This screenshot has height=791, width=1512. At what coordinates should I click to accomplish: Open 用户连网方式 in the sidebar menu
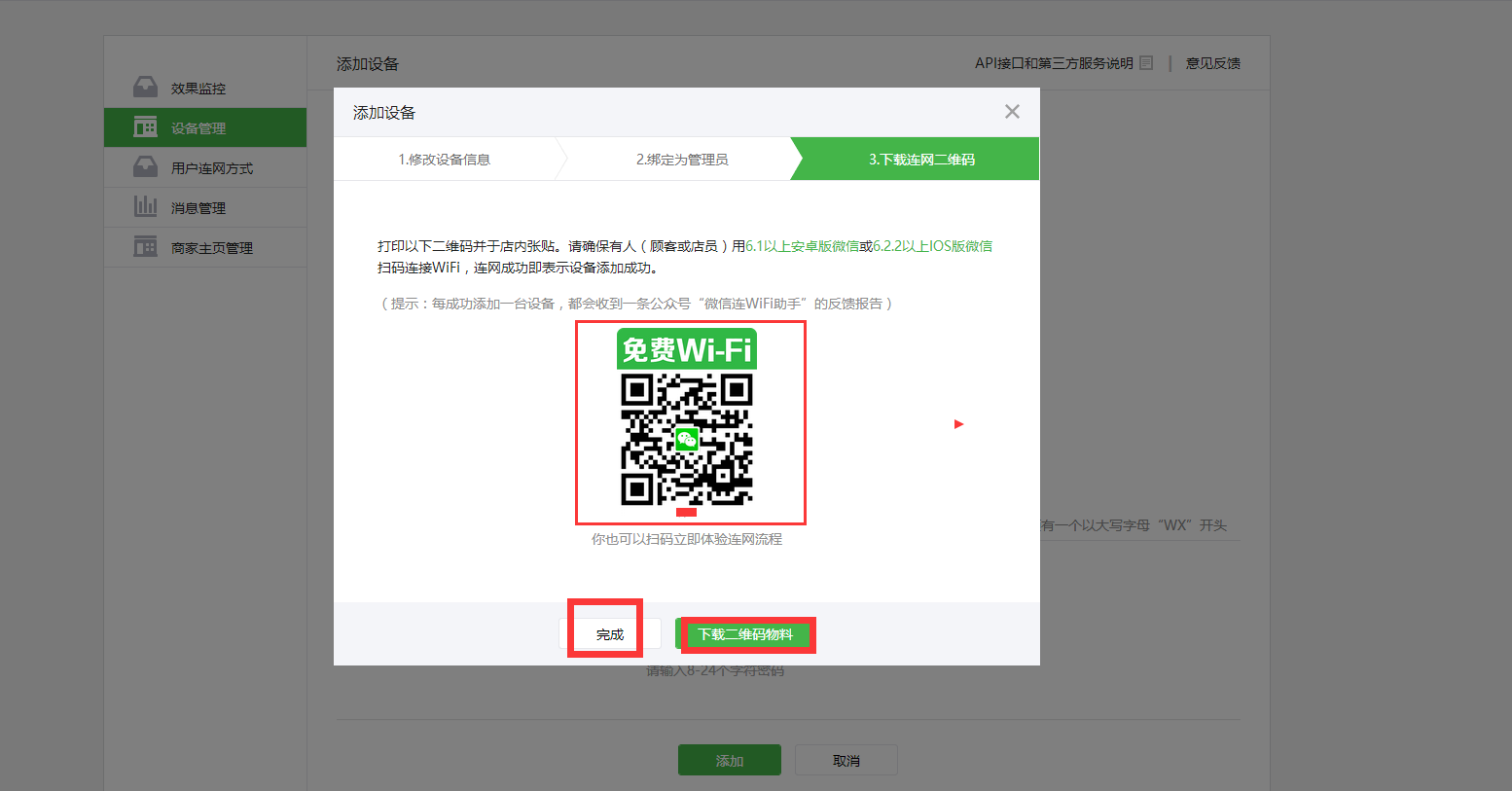tap(205, 167)
